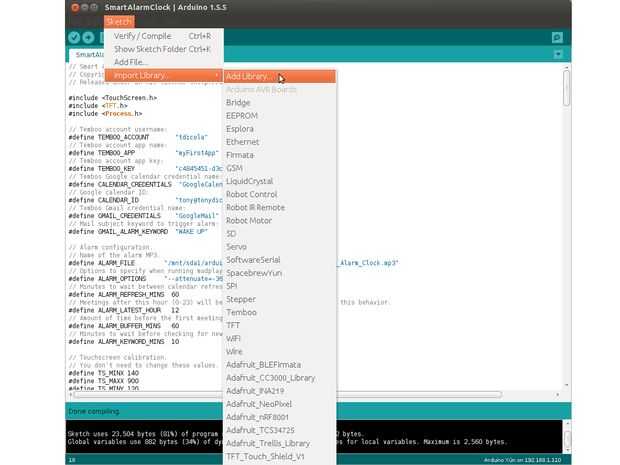The image size is (620, 465).
Task: Choose Verify / Compile menu entry
Action: (x=163, y=36)
